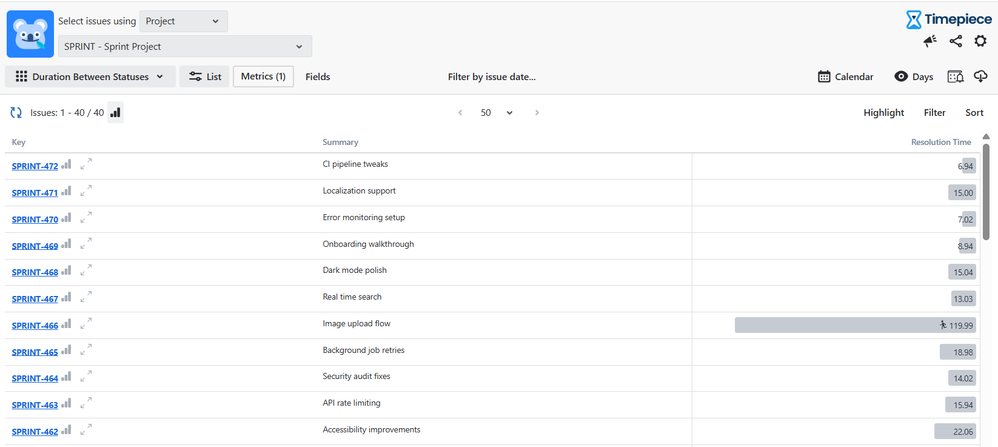Open bar chart icon for SPRINT-467

(x=66, y=298)
